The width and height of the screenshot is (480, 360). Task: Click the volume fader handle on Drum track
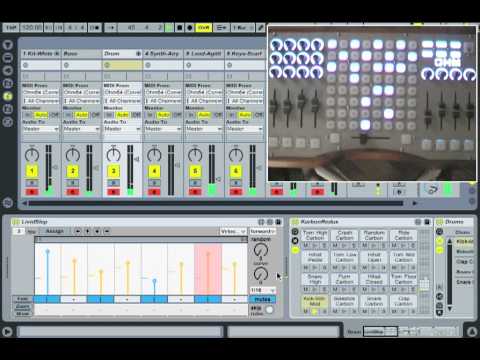click(x=137, y=159)
